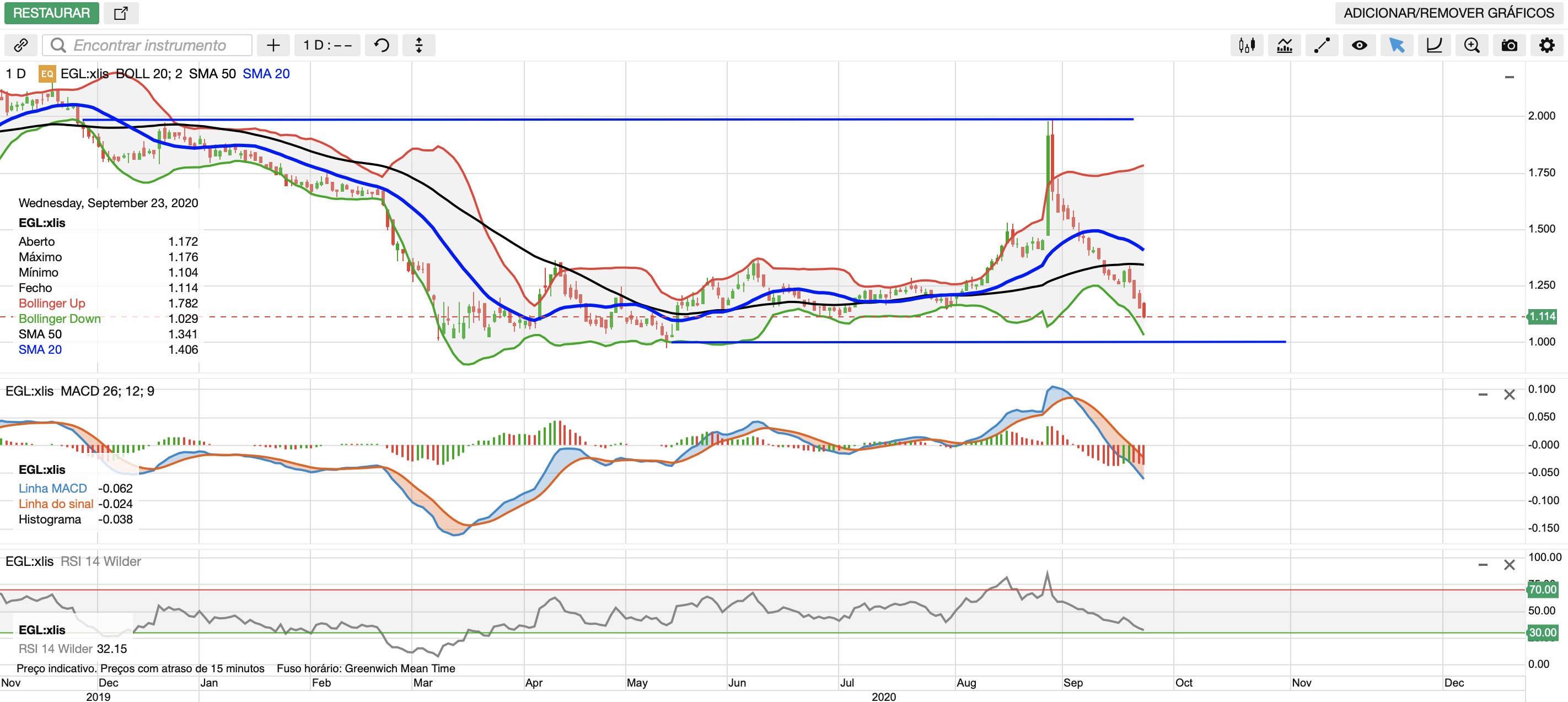
Task: Click the zoom-in magnifier icon
Action: pyautogui.click(x=1472, y=45)
